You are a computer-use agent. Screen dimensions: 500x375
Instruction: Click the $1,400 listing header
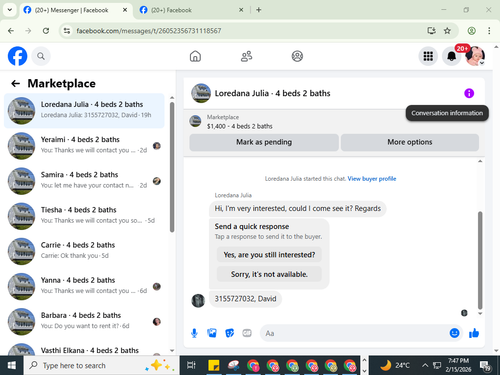click(x=240, y=126)
